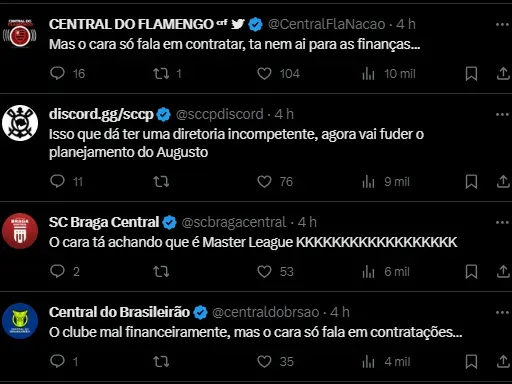
Task: Open more options on CENTRAL DO FLAMENGO tweet
Action: tap(502, 24)
